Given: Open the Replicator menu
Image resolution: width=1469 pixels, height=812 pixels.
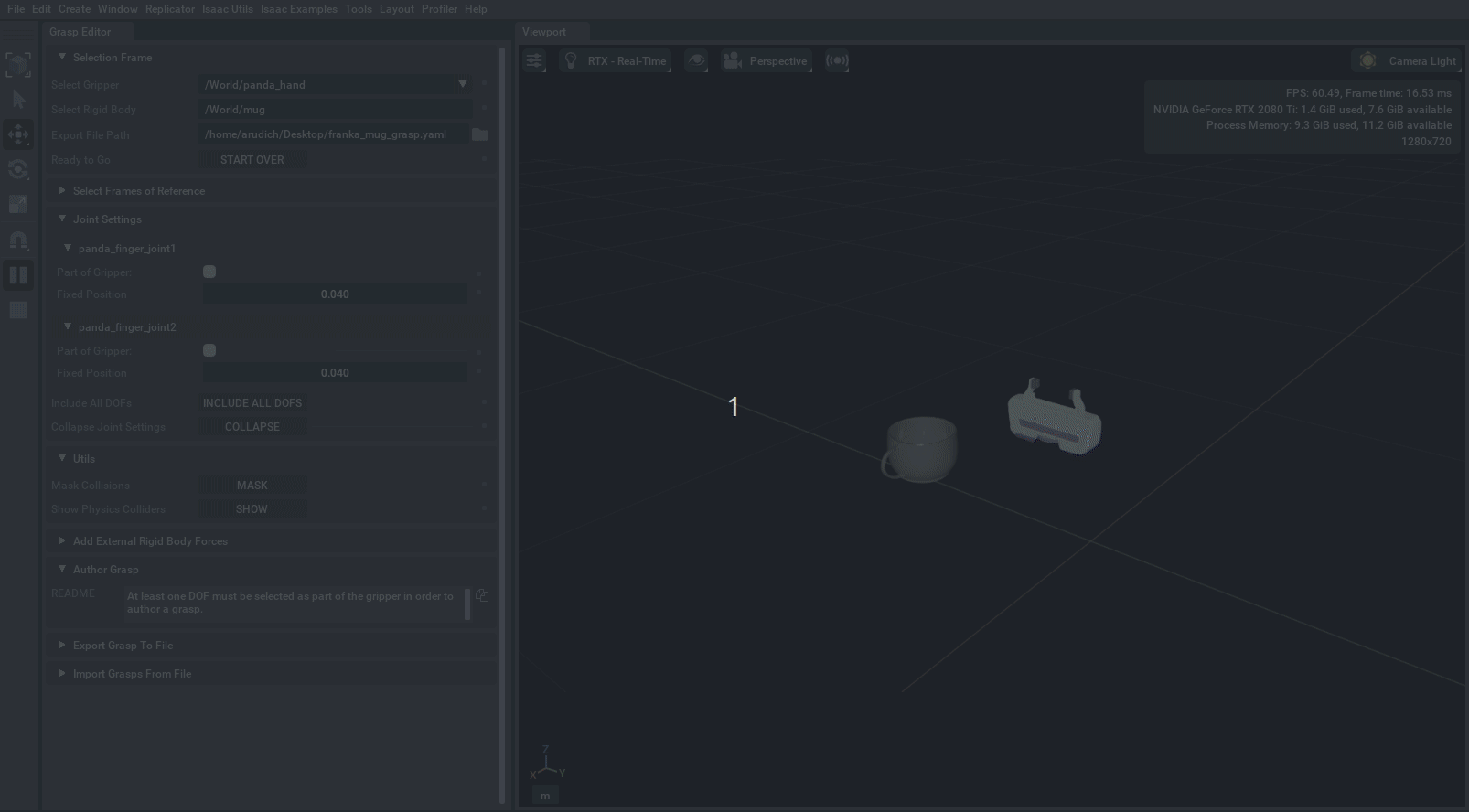Looking at the screenshot, I should coord(169,9).
